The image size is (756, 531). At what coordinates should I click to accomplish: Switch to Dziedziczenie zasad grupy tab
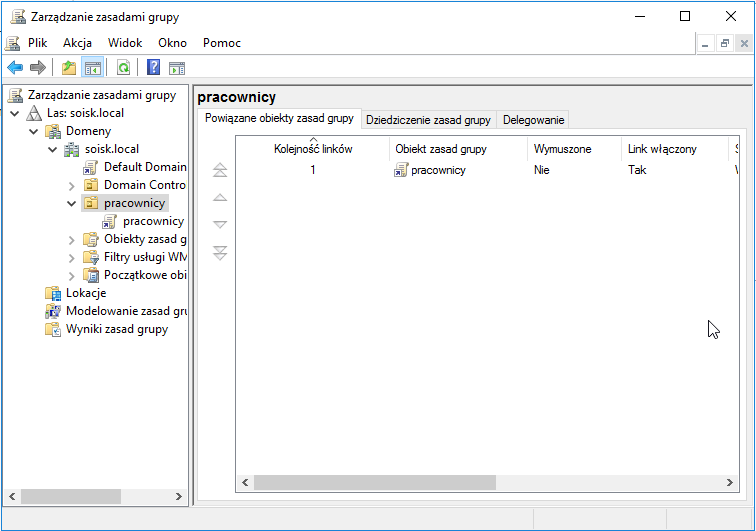pos(428,120)
